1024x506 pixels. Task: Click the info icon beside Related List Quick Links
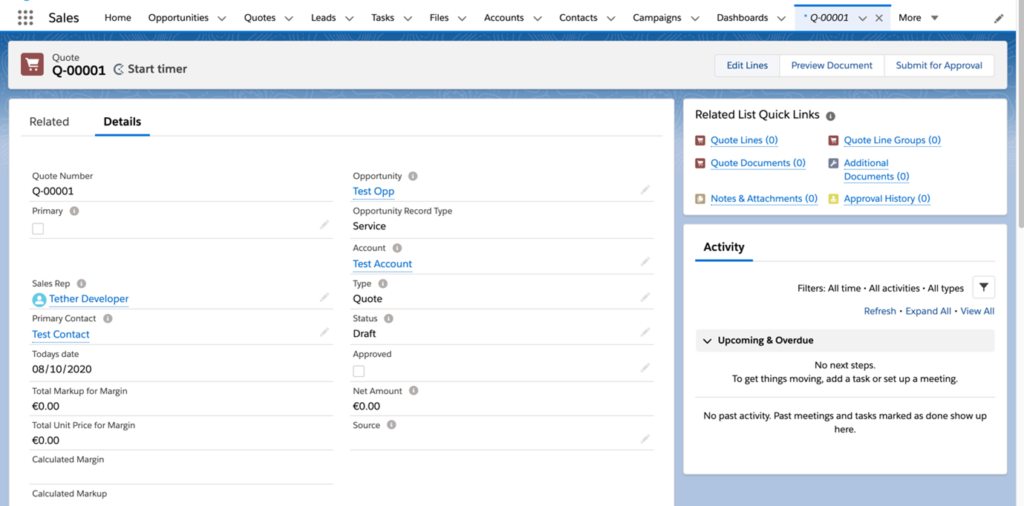coord(831,116)
